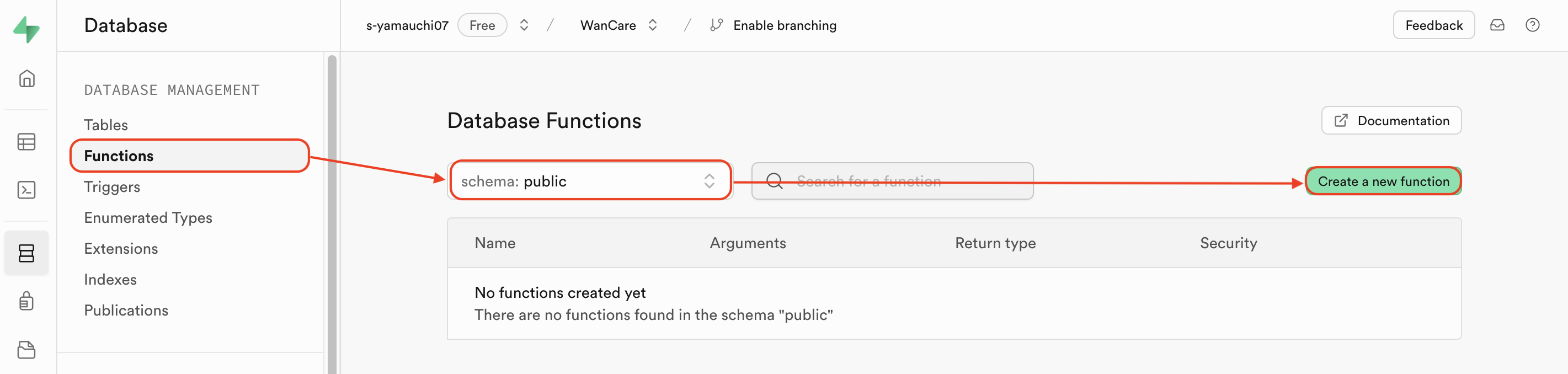Expand the WanCare project switcher
This screenshot has width=1568, height=374.
tap(653, 25)
